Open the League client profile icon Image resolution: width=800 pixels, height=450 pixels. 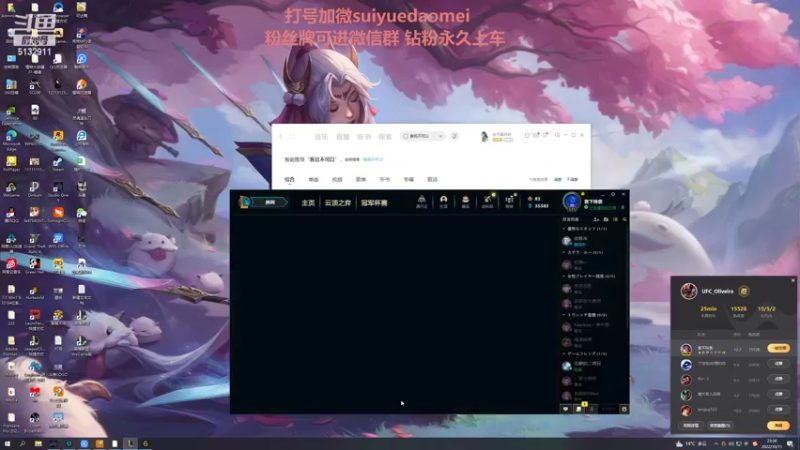click(x=443, y=201)
